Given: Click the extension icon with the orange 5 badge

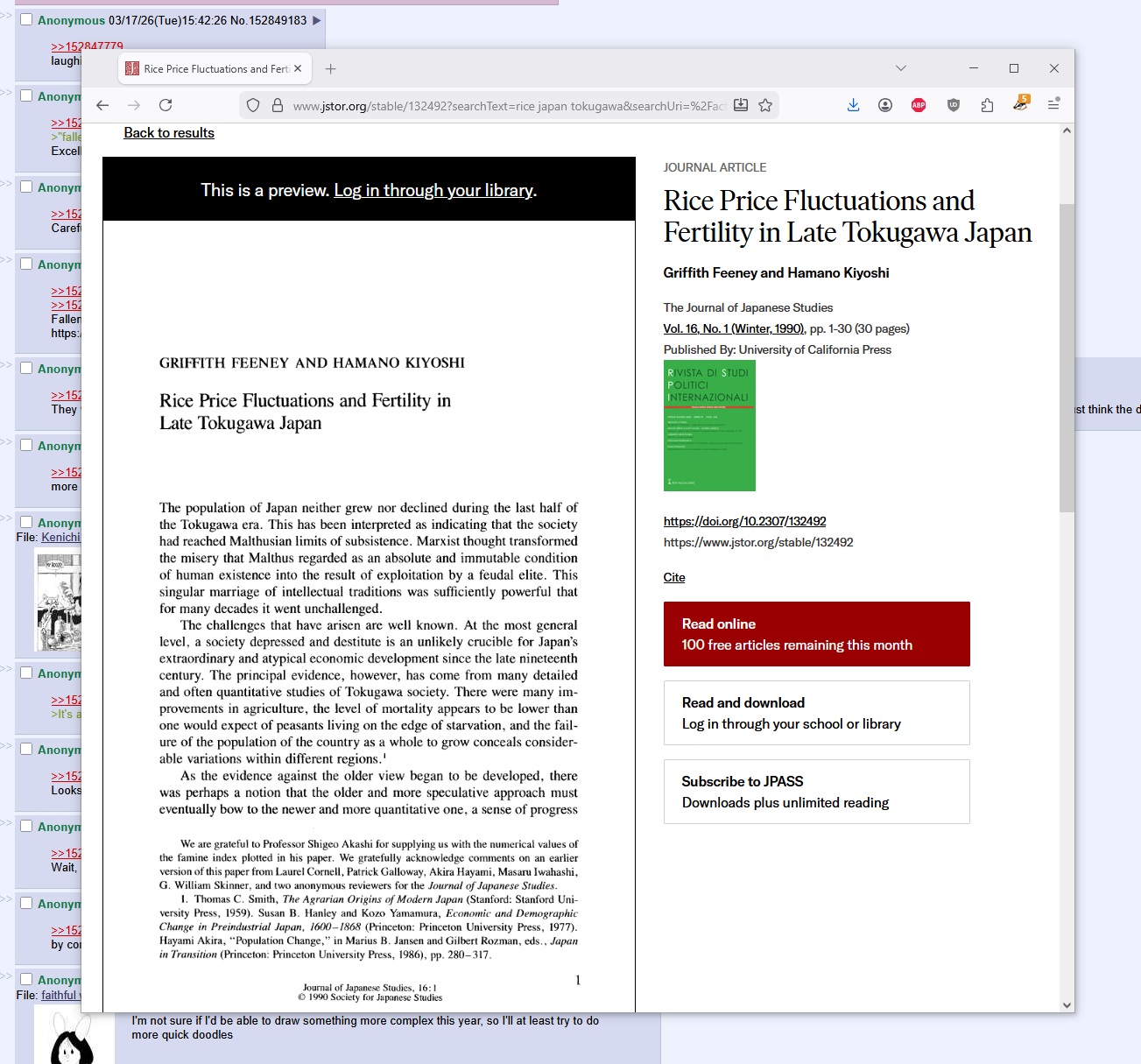Looking at the screenshot, I should (x=1021, y=103).
